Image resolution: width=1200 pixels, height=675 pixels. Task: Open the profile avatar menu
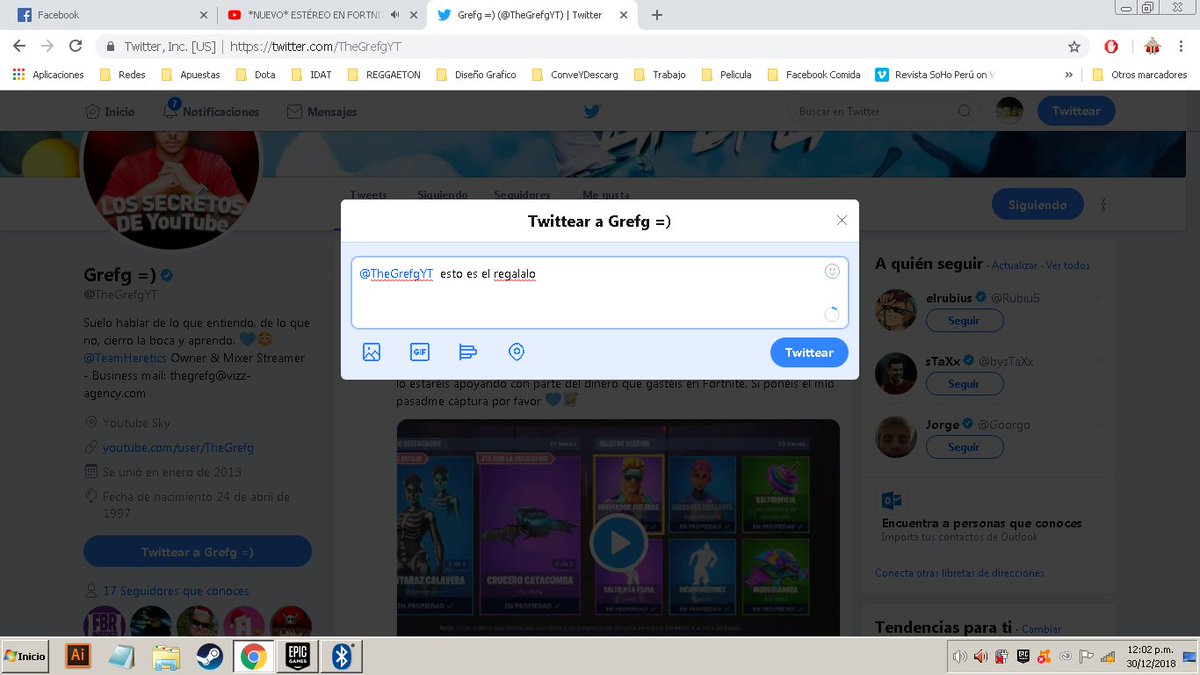tap(1010, 111)
